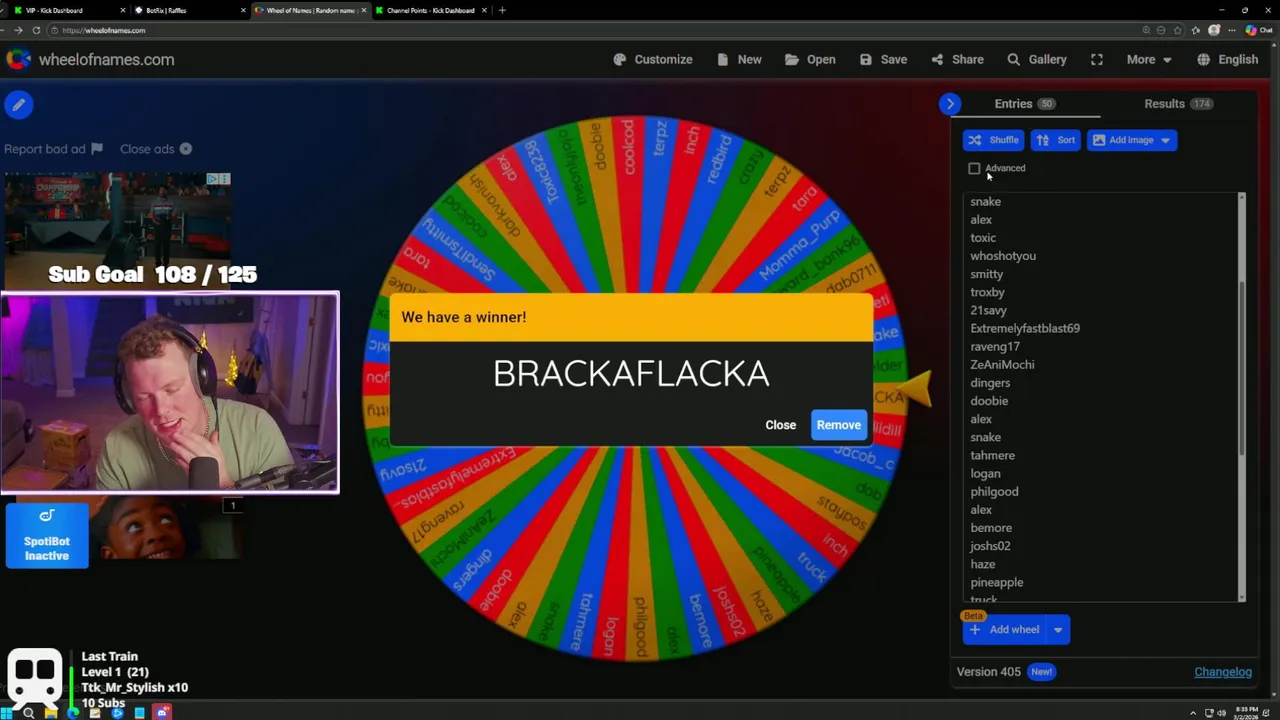Toggle fullscreen mode icon
The image size is (1280, 720).
[x=1097, y=60]
